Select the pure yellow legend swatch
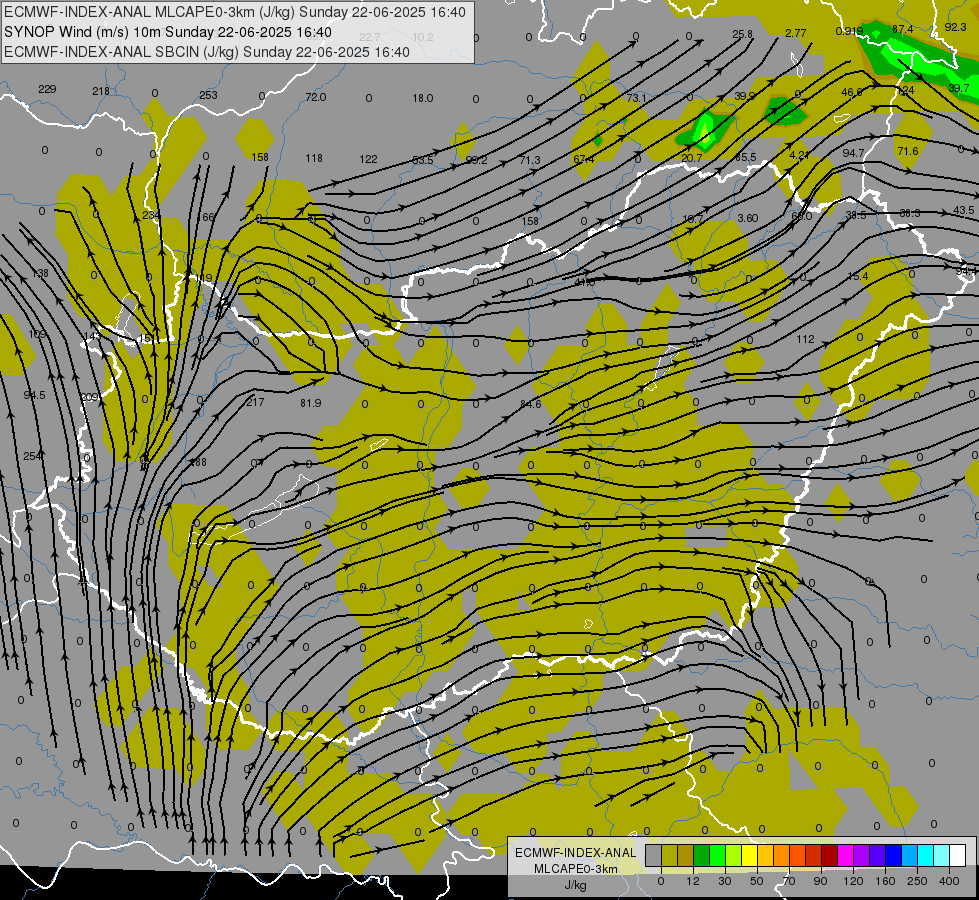This screenshot has height=900, width=979. pos(749,856)
